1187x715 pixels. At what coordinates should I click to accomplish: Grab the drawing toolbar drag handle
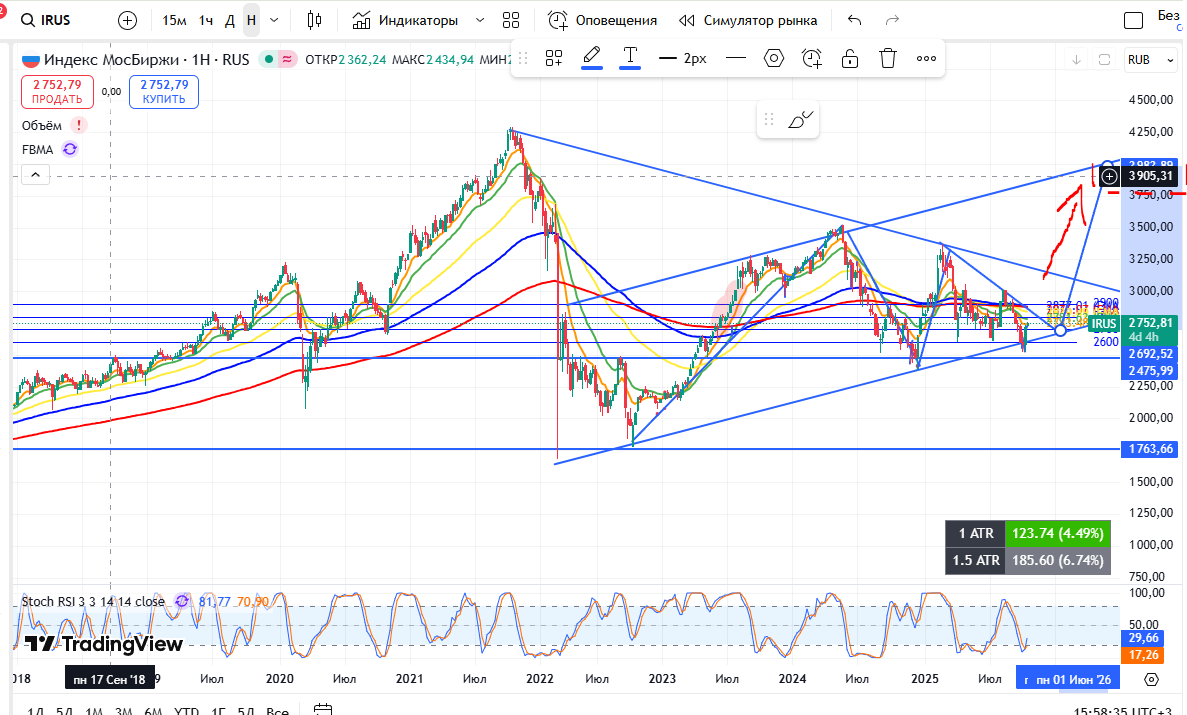(x=522, y=58)
